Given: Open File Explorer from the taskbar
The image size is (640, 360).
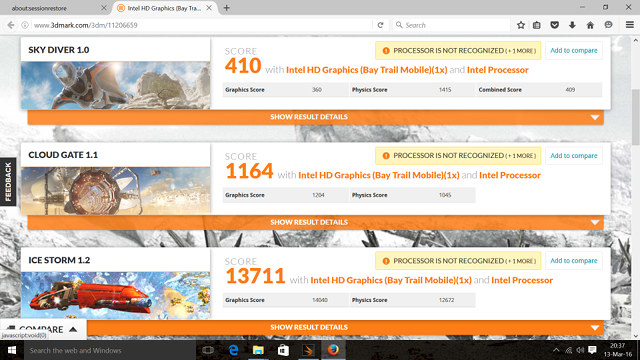Looking at the screenshot, I should pyautogui.click(x=258, y=350).
